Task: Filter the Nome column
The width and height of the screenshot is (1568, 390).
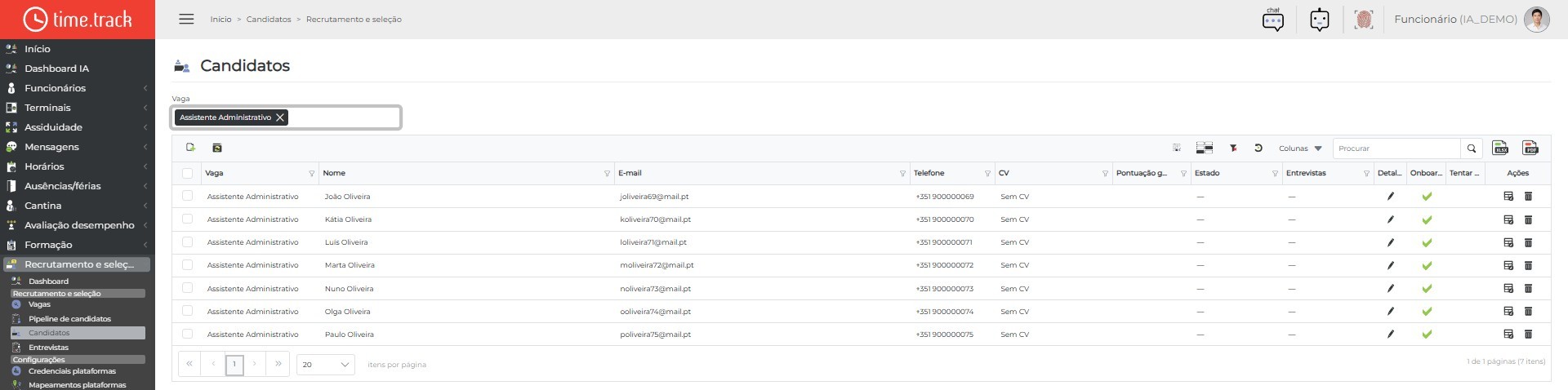Action: [607, 174]
